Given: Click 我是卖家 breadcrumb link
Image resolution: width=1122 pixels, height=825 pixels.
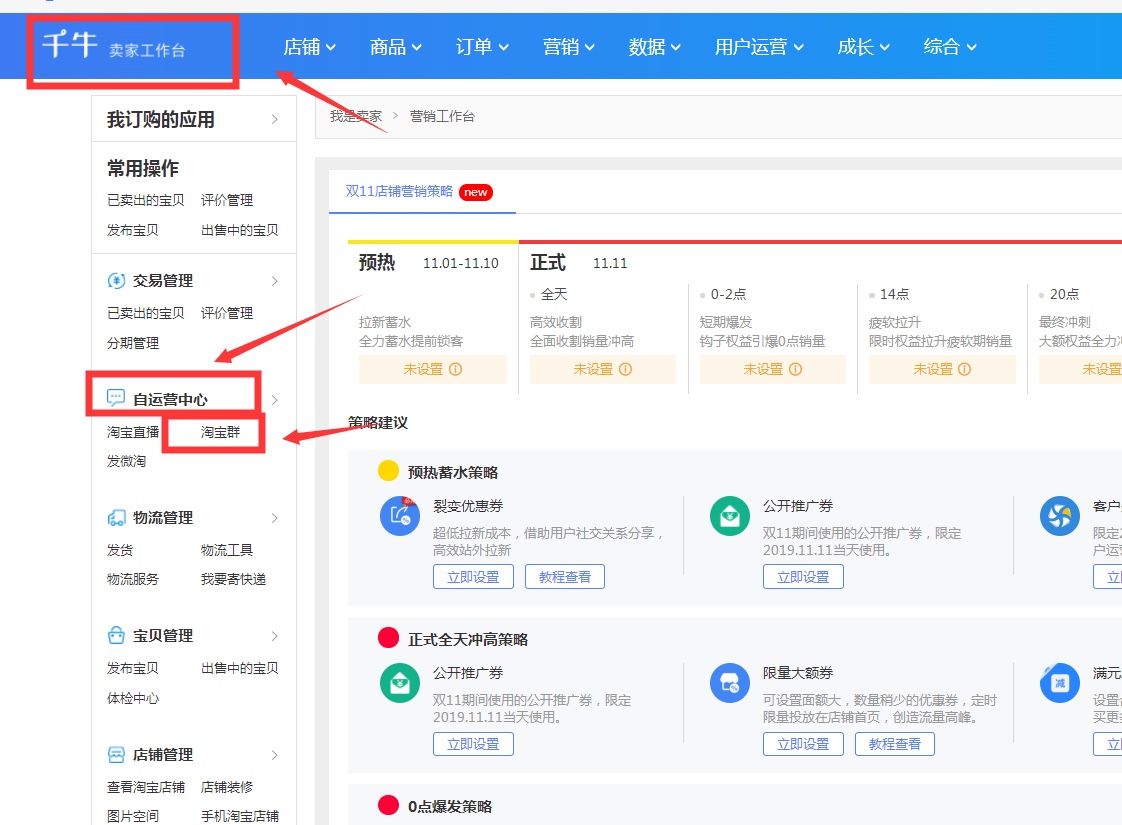Looking at the screenshot, I should pos(356,116).
